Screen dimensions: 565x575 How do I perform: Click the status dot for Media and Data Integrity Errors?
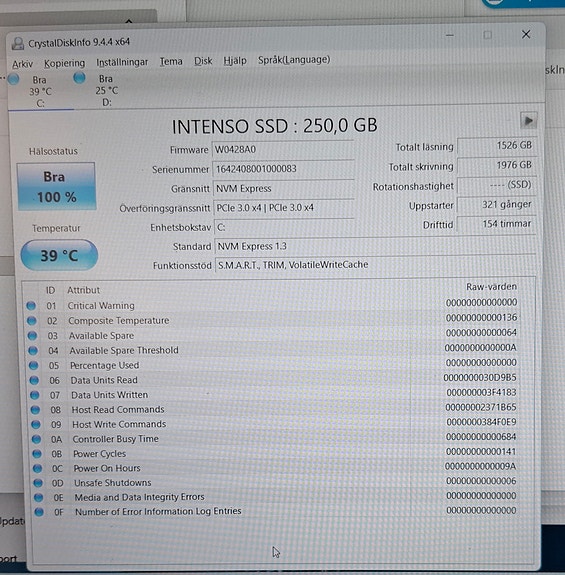coord(38,497)
